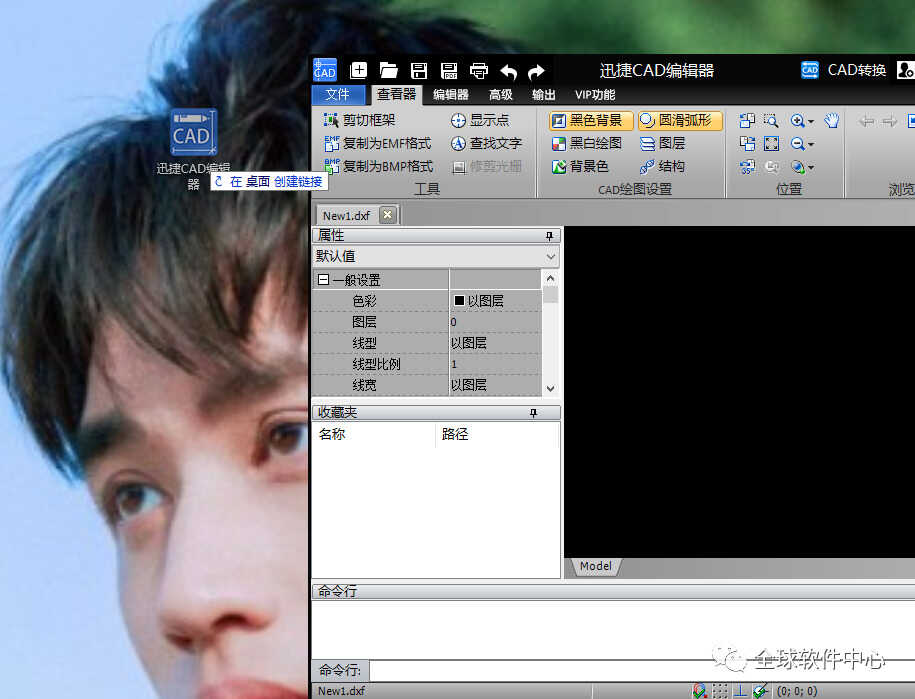Click the black 色彩 color swatch
The image size is (915, 699).
pos(459,300)
